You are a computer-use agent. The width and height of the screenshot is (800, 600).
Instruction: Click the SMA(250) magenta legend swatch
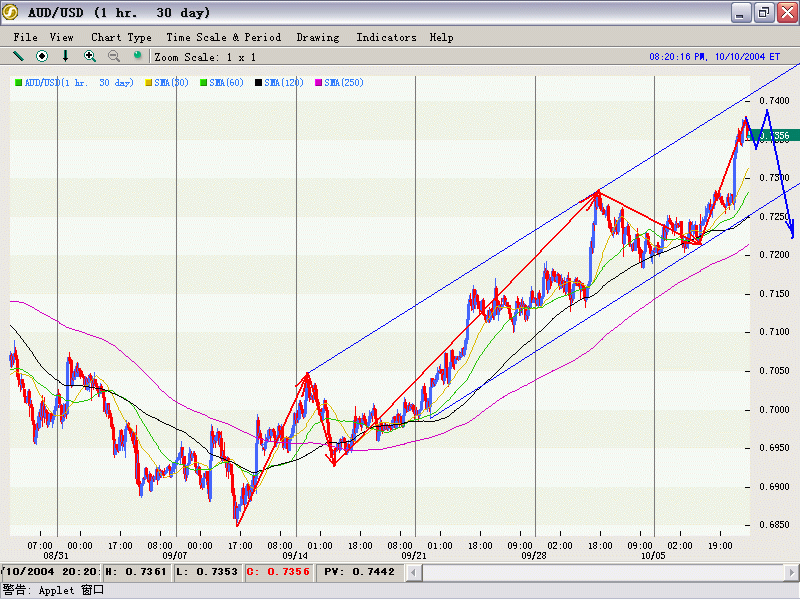pyautogui.click(x=320, y=83)
